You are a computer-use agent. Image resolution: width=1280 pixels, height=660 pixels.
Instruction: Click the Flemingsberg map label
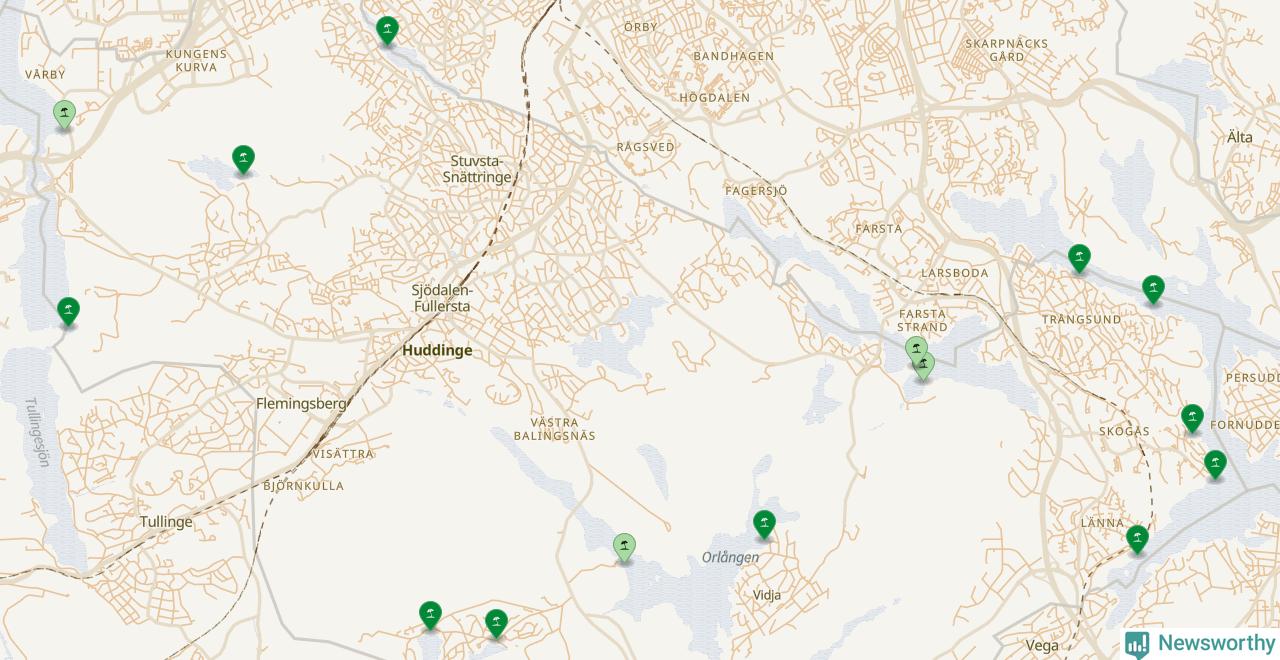(x=301, y=404)
